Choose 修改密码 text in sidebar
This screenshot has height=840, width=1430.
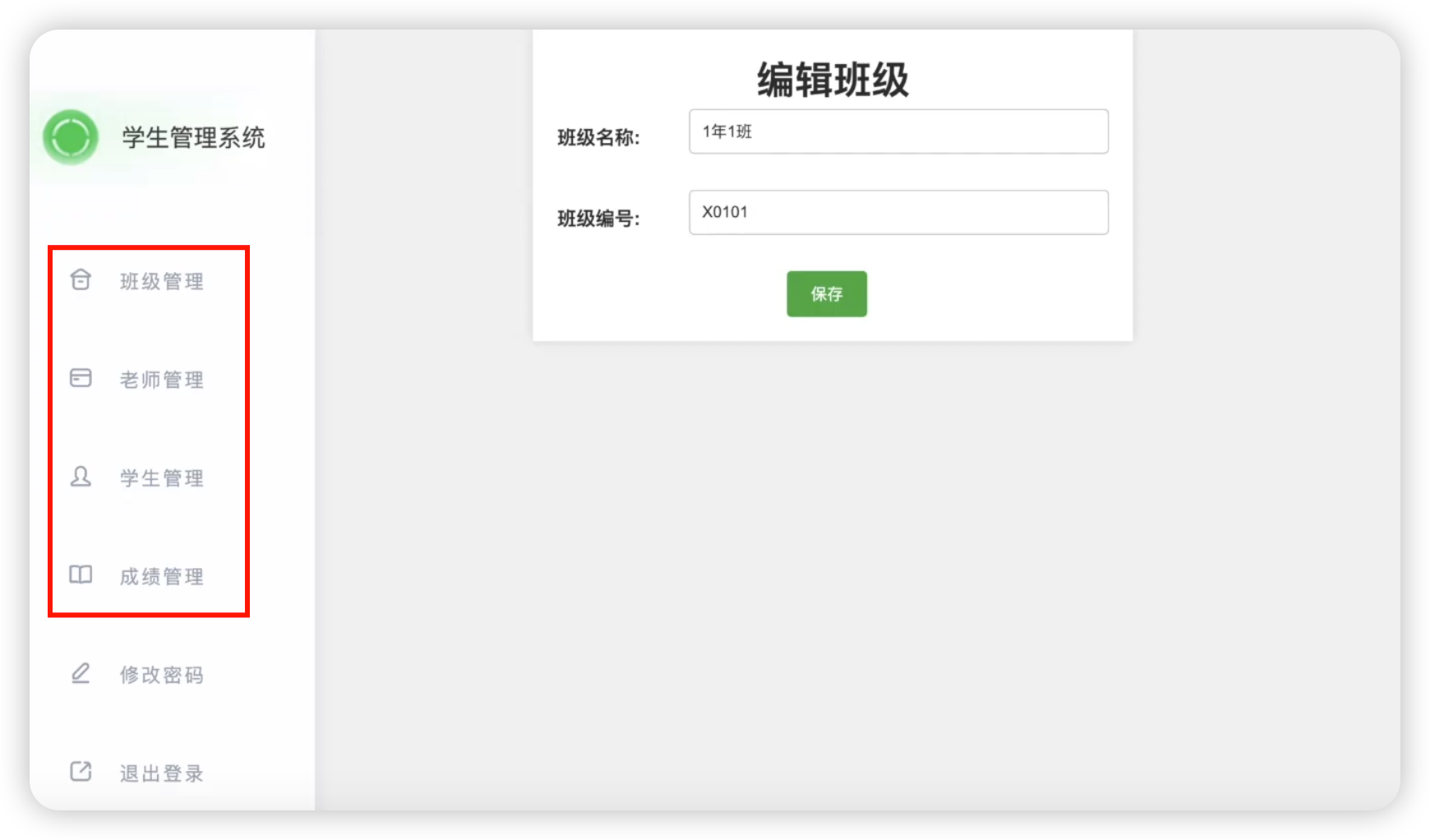coord(161,675)
